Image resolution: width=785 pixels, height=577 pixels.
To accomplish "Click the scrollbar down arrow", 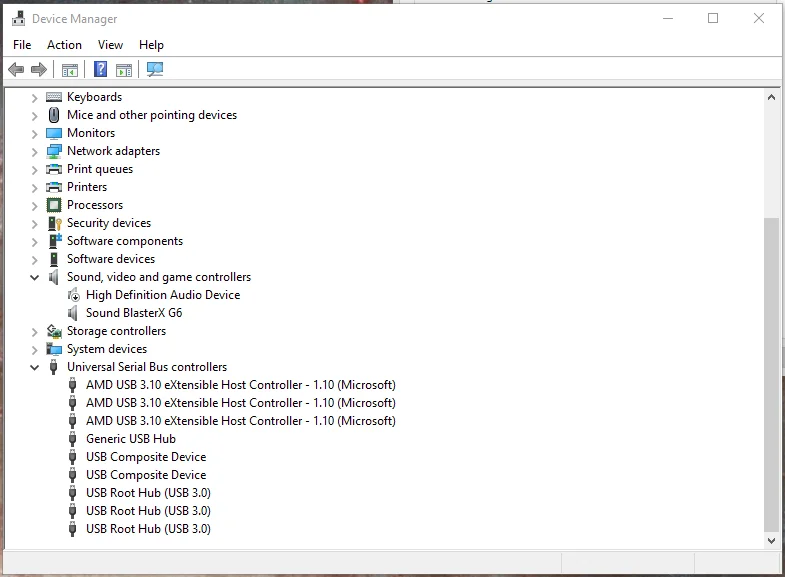I will [x=771, y=540].
